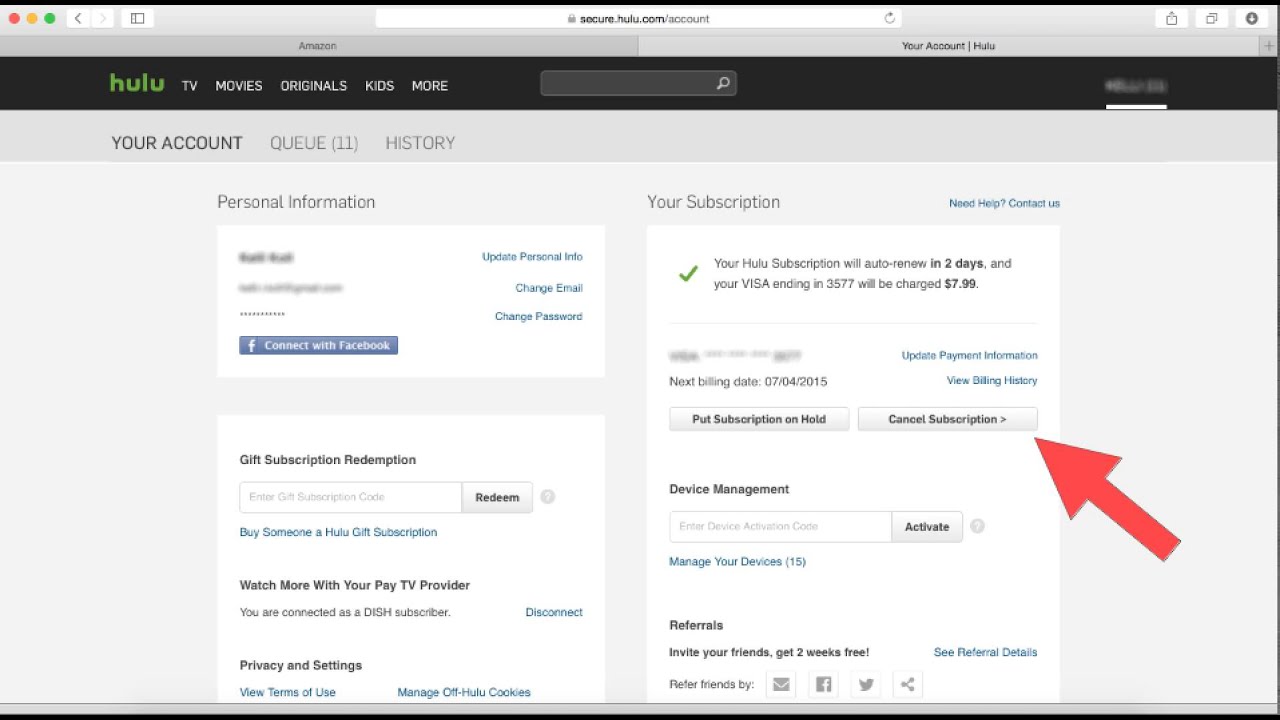The image size is (1280, 720).
Task: Open View Terms of Use link
Action: pyautogui.click(x=288, y=692)
